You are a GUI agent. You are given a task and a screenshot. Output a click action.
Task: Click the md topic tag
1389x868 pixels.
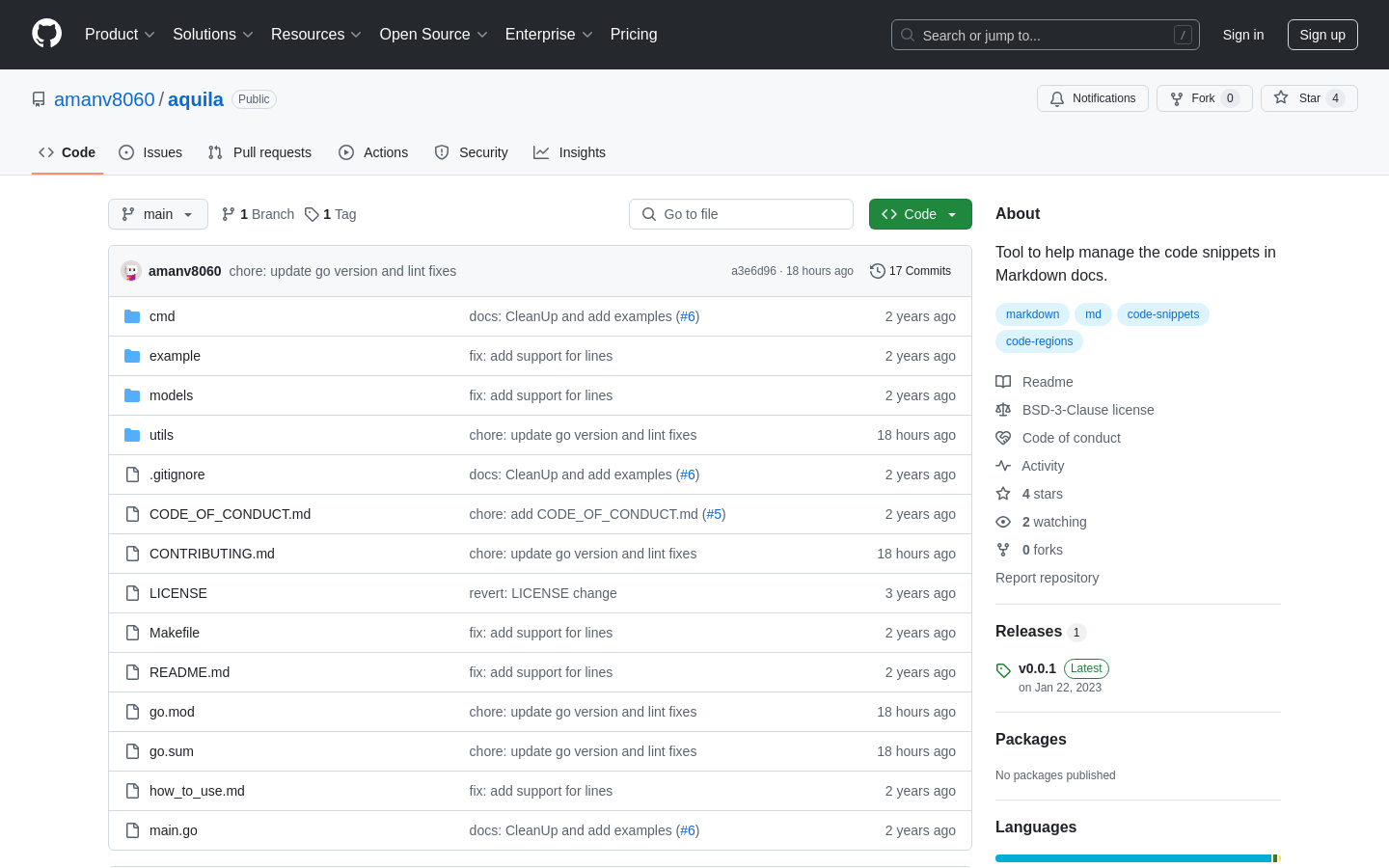pyautogui.click(x=1093, y=314)
